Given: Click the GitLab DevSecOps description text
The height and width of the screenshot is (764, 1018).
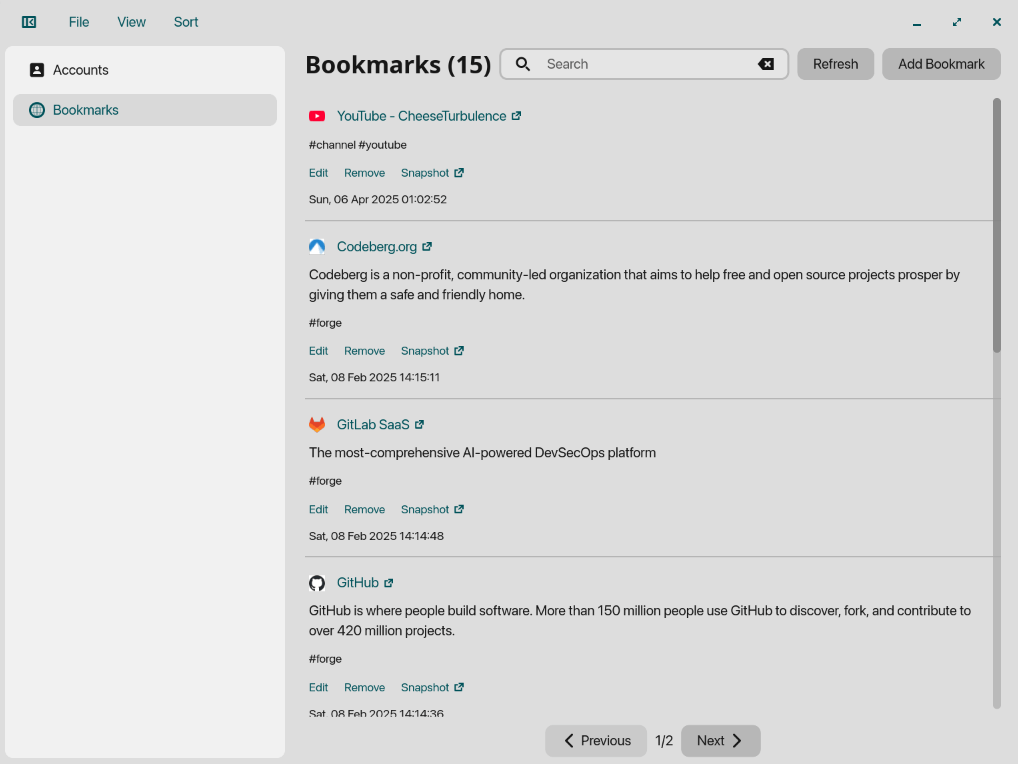Looking at the screenshot, I should click(482, 452).
